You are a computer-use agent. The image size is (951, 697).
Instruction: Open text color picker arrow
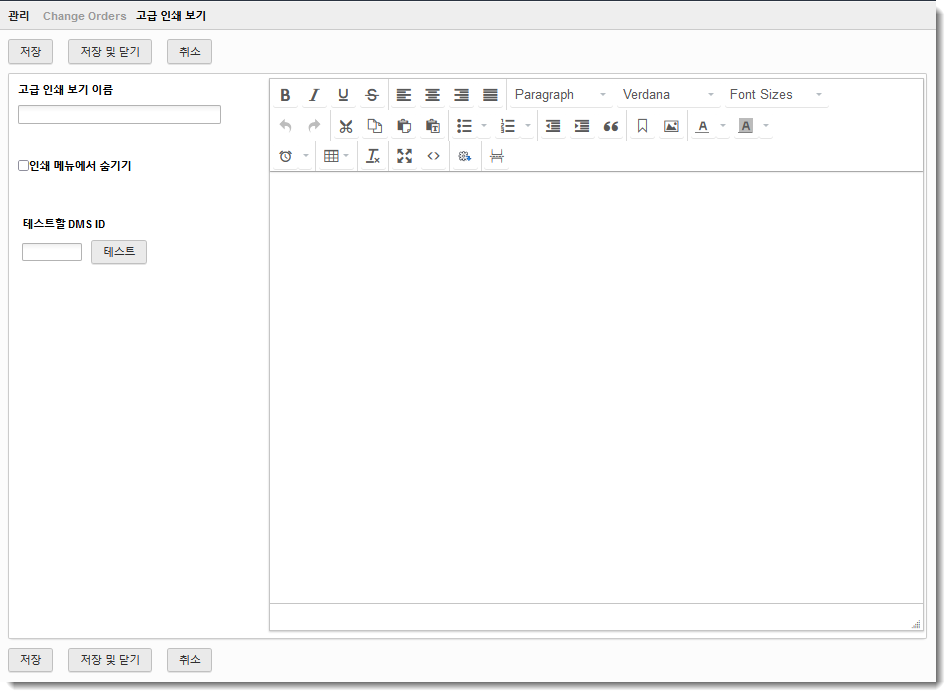(722, 126)
